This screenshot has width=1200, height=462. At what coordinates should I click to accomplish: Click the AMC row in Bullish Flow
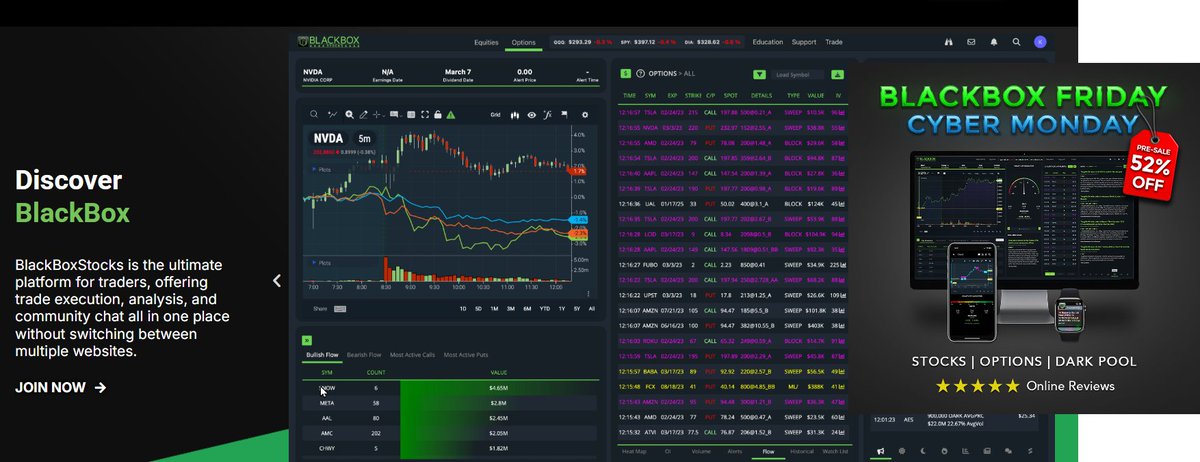450,434
